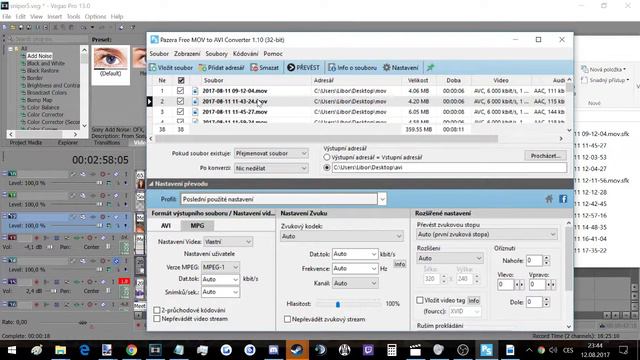The image size is (640, 360).
Task: Enable Nepřevádět video stream checkbox
Action: click(x=157, y=319)
